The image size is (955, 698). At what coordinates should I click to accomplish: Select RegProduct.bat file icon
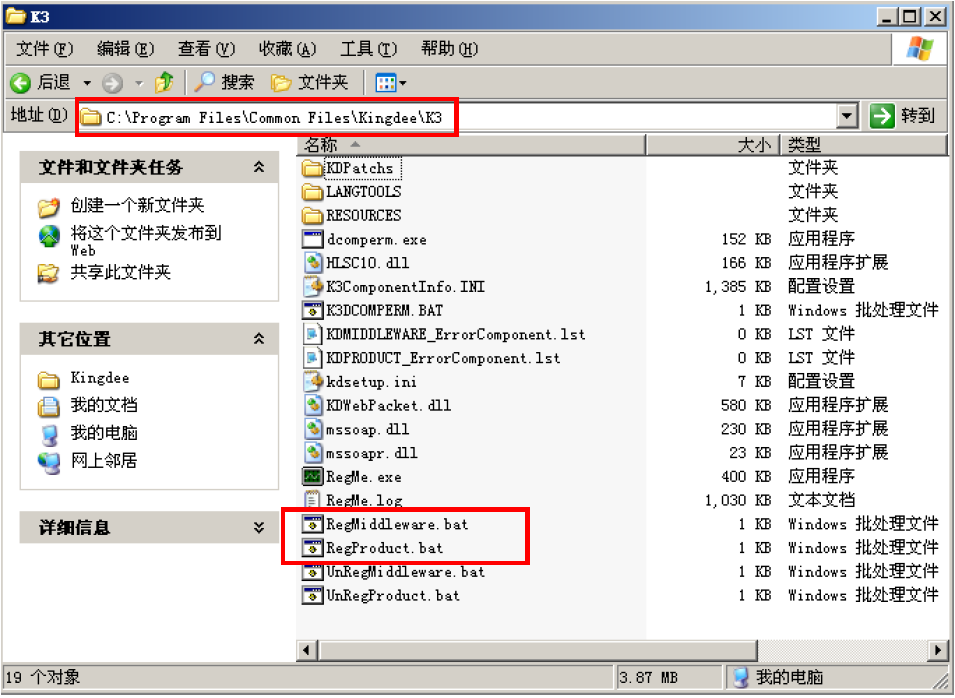[312, 548]
